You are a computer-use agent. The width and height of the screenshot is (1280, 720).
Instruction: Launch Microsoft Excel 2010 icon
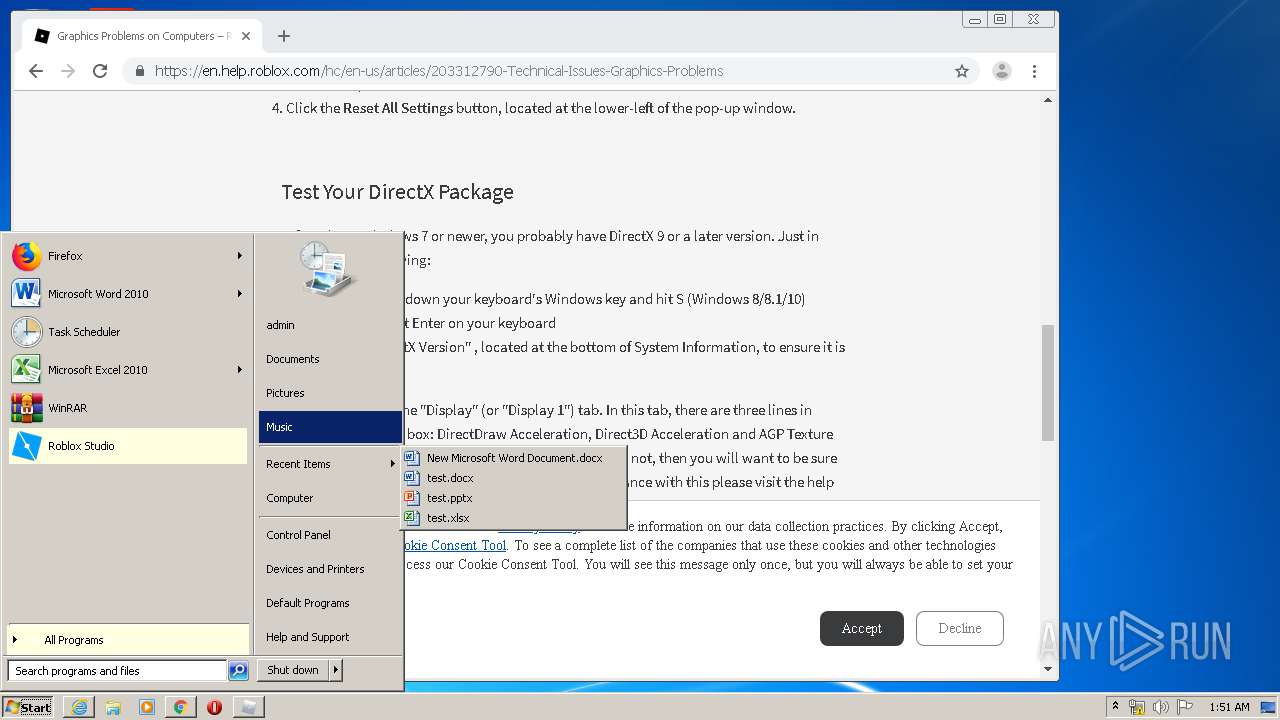tap(26, 370)
